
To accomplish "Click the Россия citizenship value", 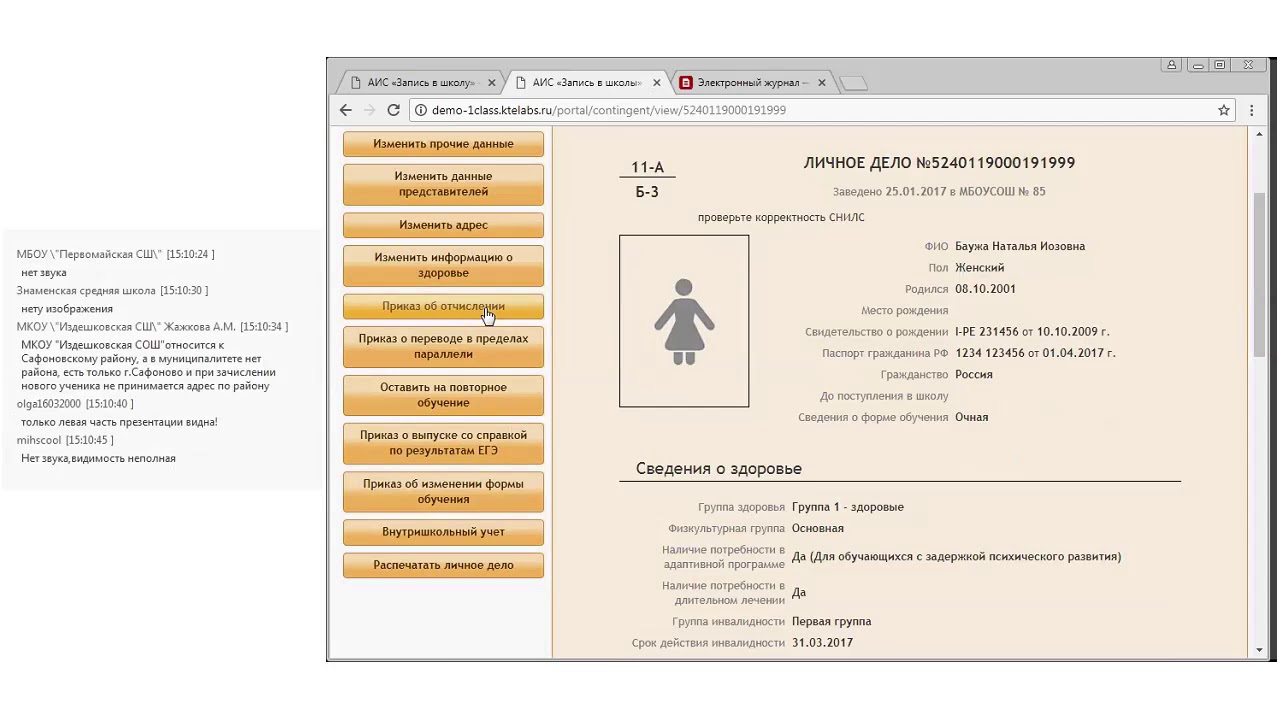I will pyautogui.click(x=974, y=375).
